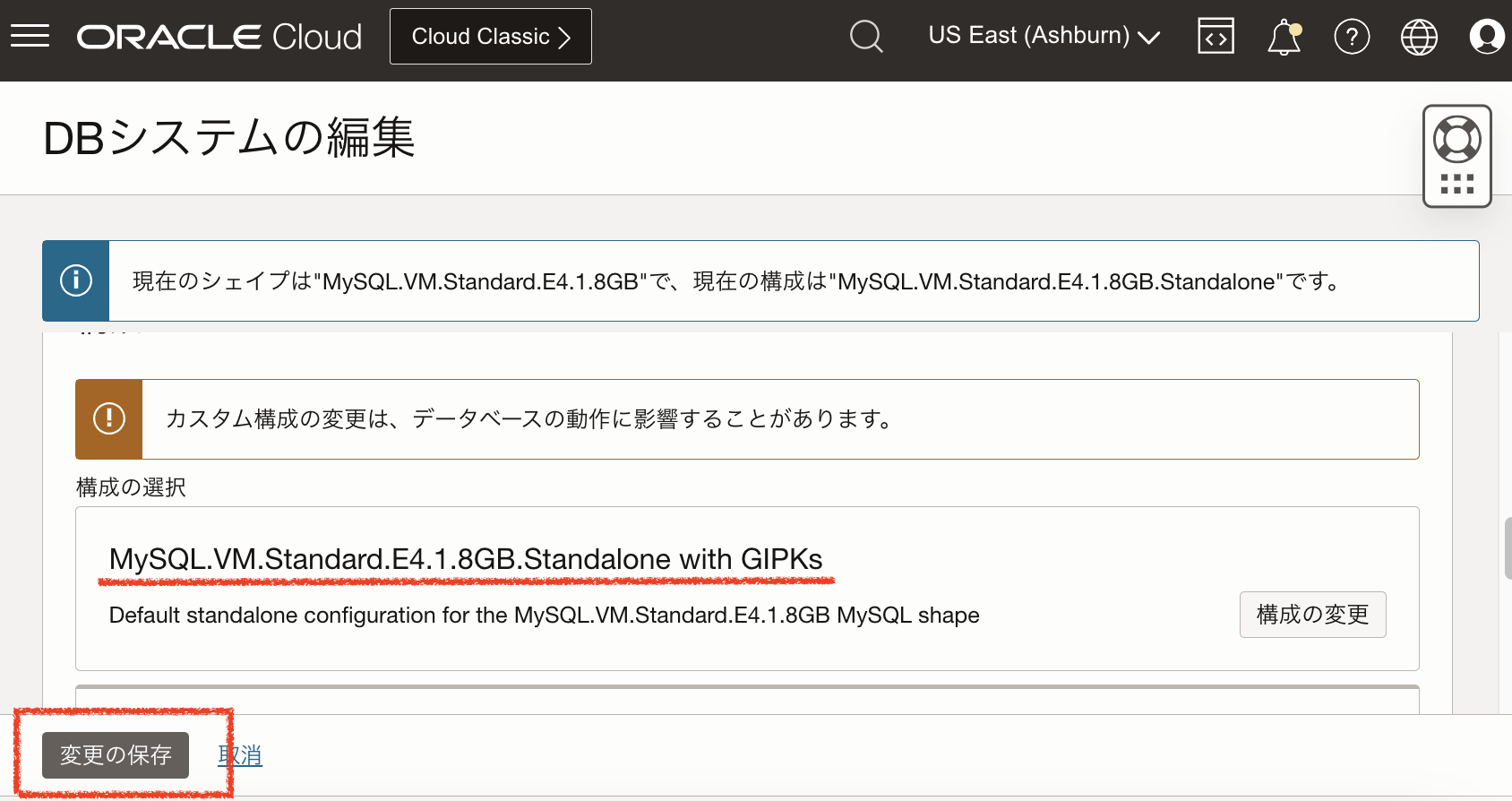Viewport: 1512px width, 801px height.
Task: Open the language globe menu
Action: pyautogui.click(x=1419, y=37)
